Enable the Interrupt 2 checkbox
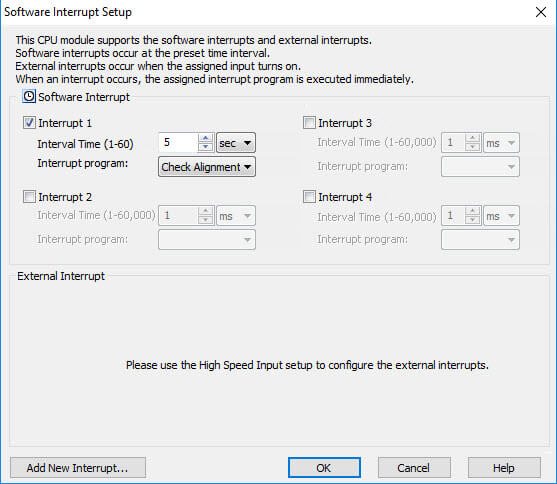Viewport: 557px width, 484px height. coord(29,197)
